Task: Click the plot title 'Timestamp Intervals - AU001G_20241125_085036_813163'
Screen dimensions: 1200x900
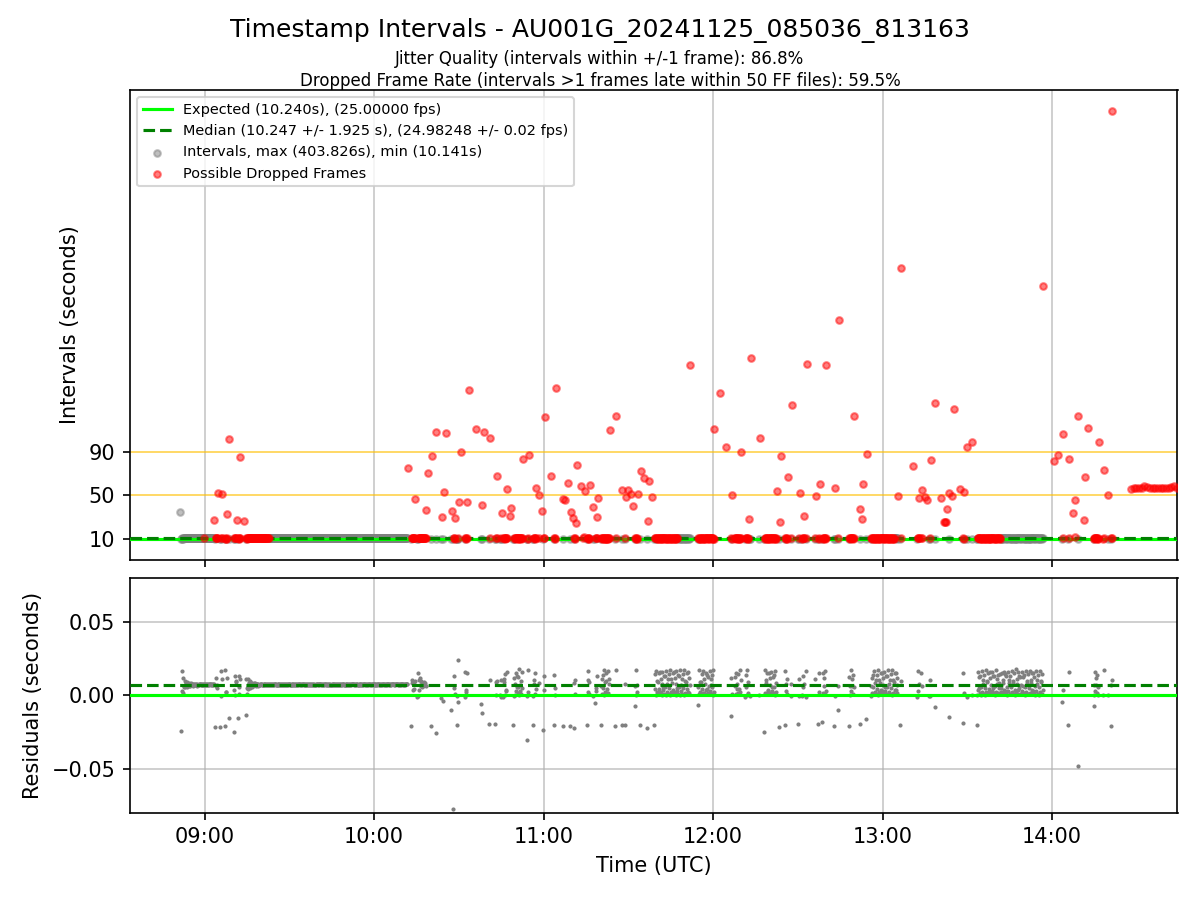Action: click(600, 29)
